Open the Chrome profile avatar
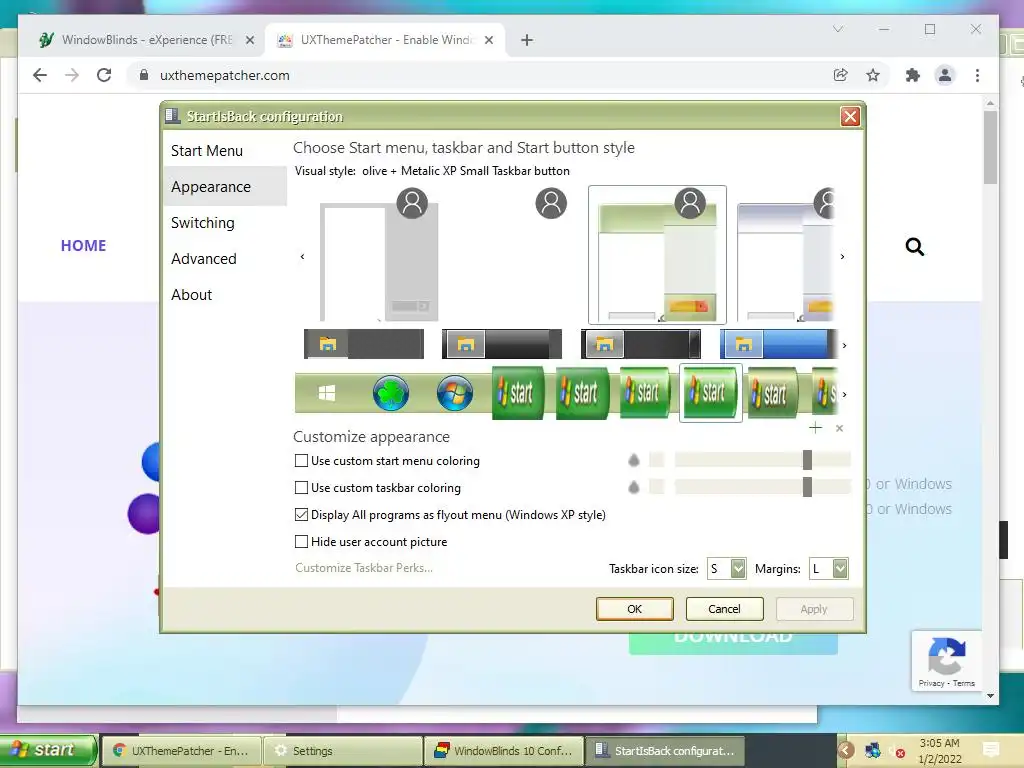Screen dimensions: 1024x768 pos(944,75)
